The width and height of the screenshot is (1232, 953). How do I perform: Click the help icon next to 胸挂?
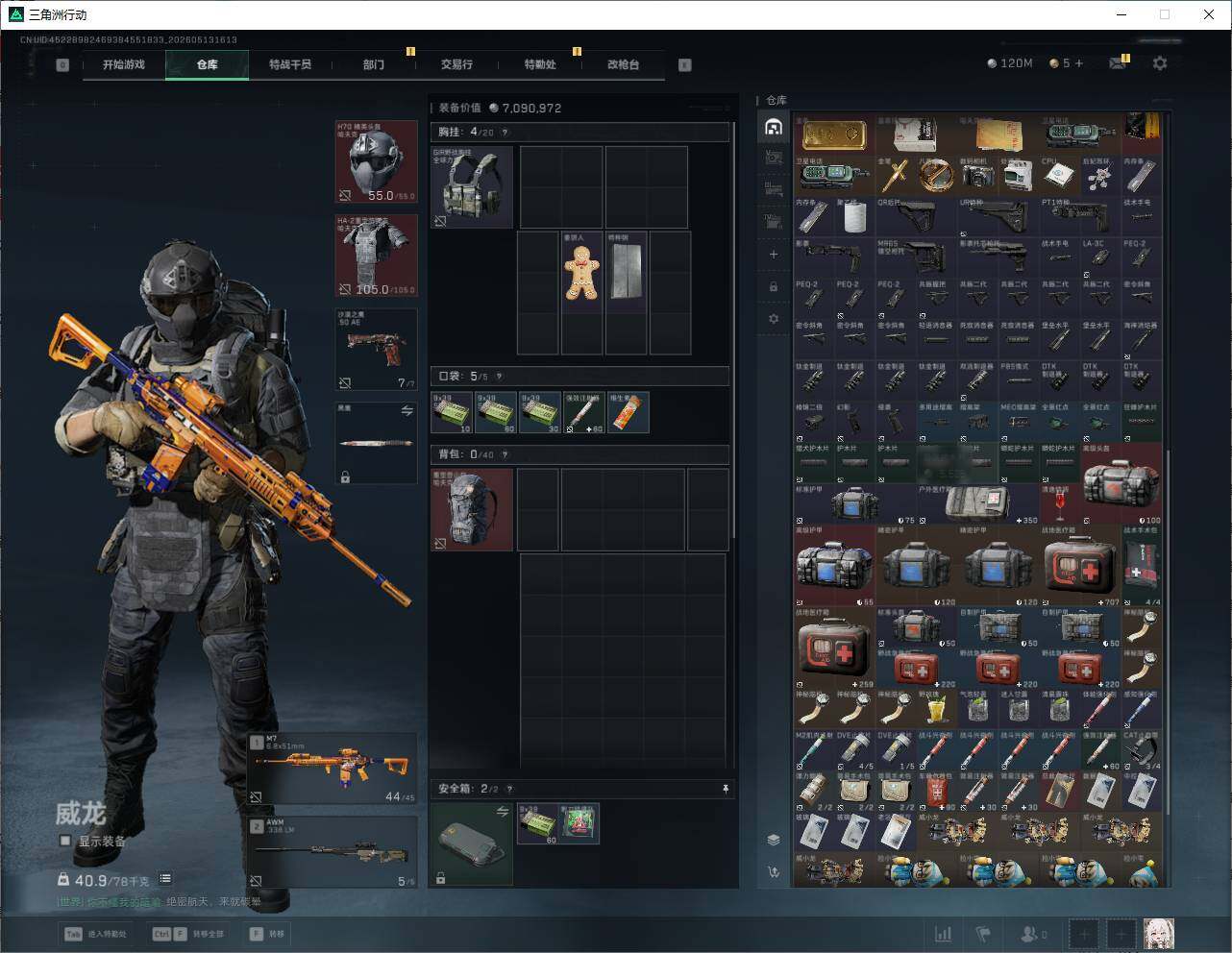coord(505,133)
